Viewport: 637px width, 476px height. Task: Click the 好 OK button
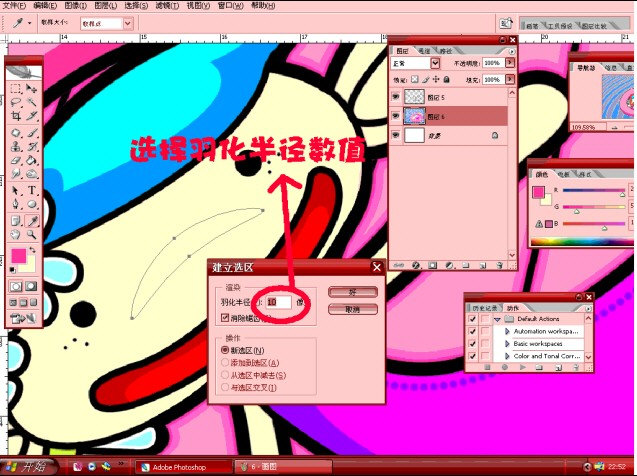click(353, 292)
